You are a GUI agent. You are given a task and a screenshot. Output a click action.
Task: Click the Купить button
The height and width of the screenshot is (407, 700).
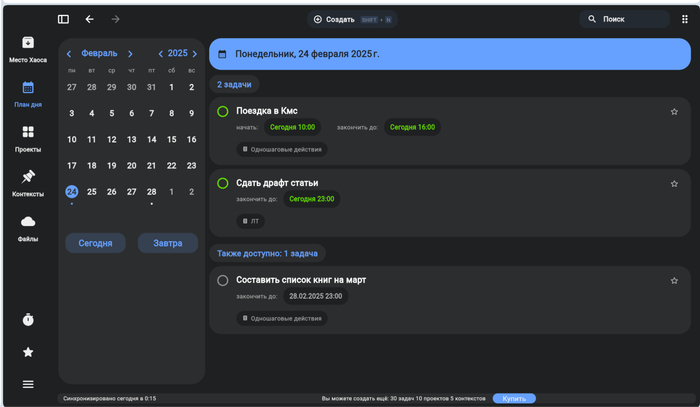[514, 398]
